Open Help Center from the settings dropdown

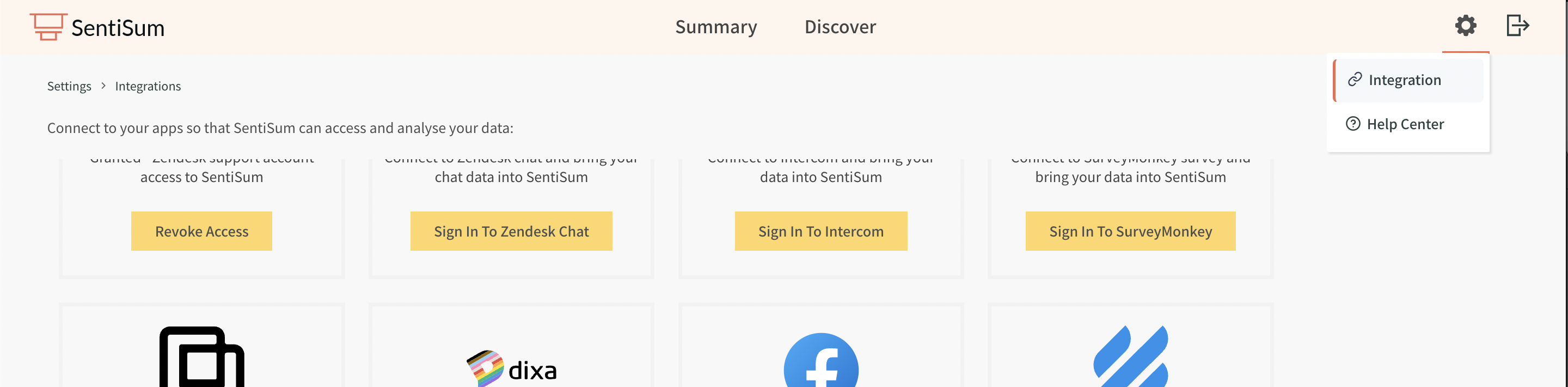pos(1407,124)
